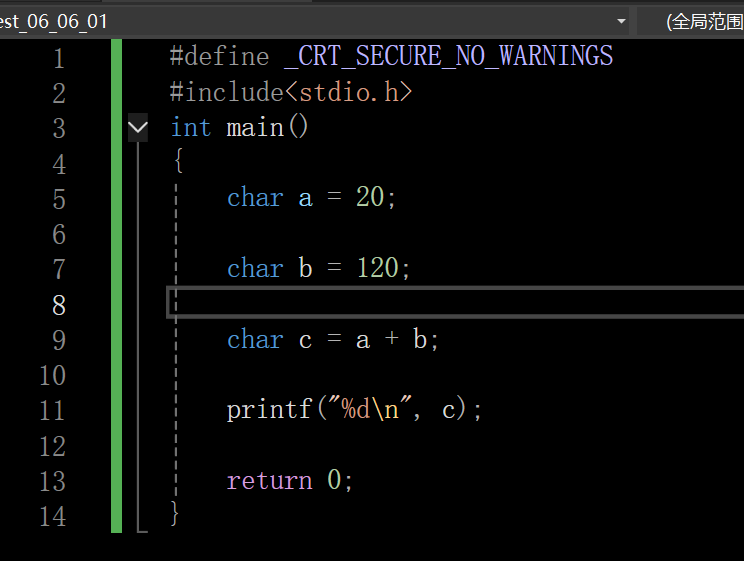Click line number 9 in the gutter

59,340
